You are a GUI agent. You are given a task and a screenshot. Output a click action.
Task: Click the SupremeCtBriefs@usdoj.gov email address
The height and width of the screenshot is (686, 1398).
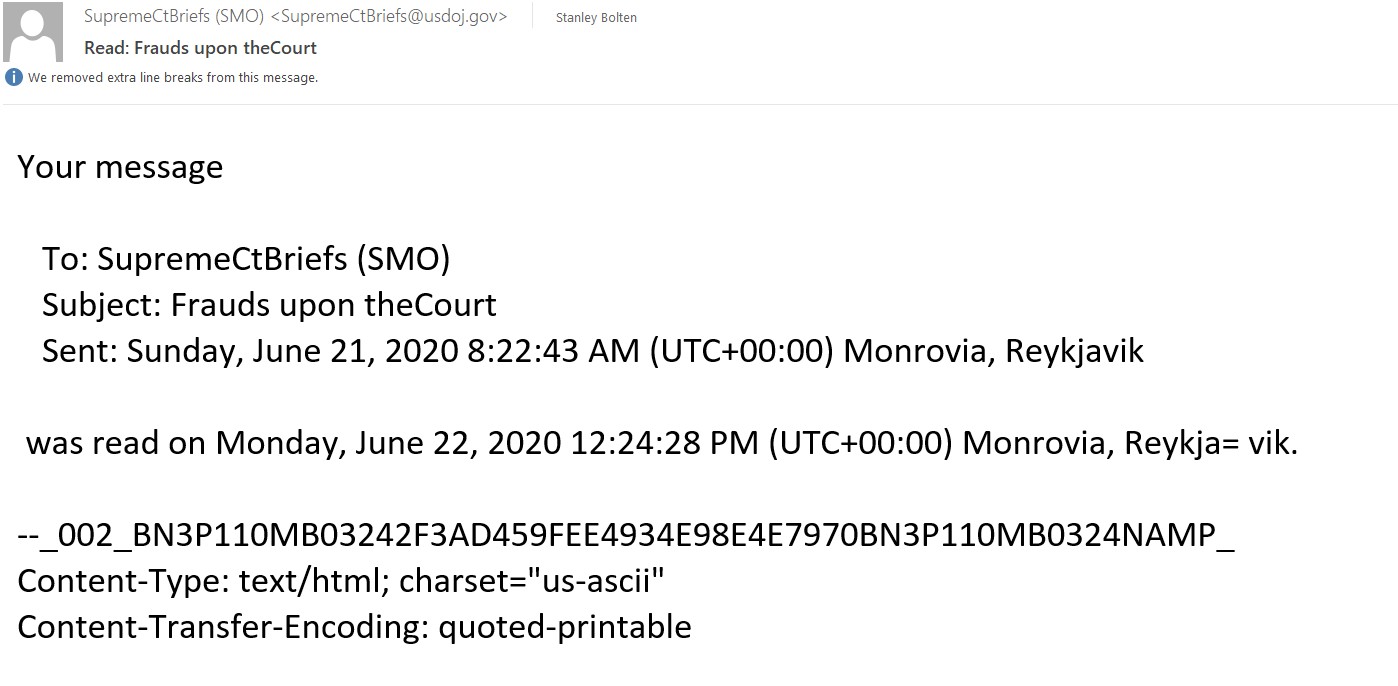(x=389, y=16)
